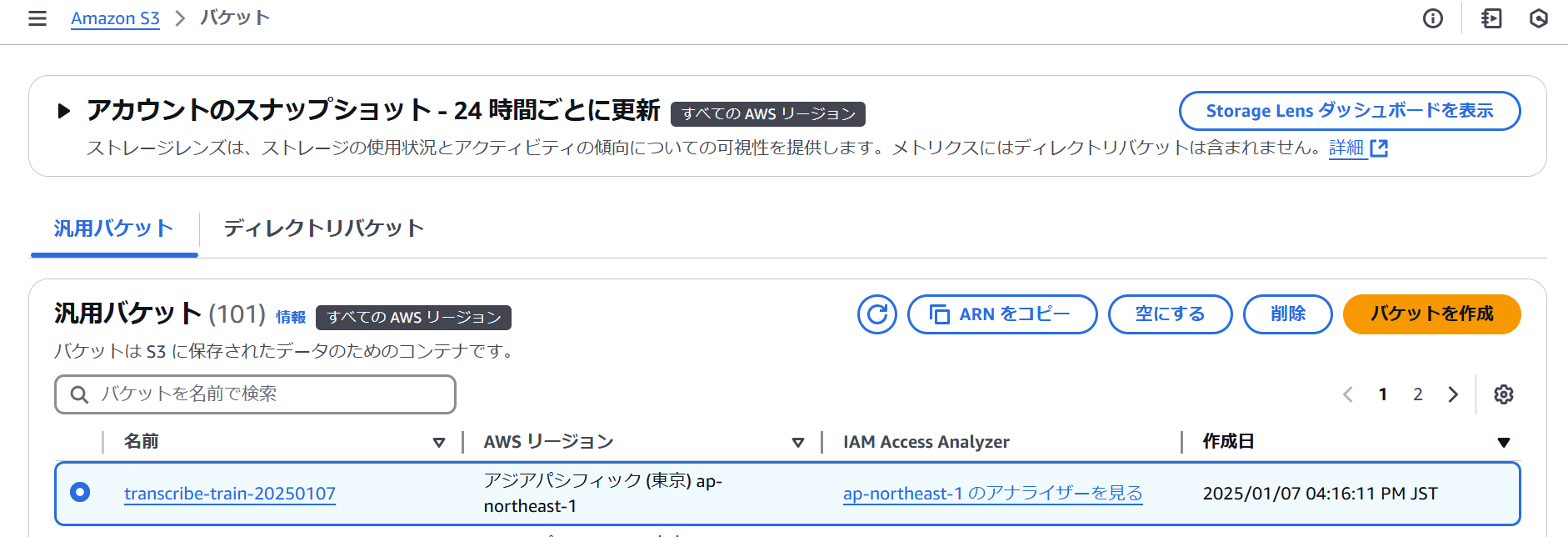Click すべての AWS リージョン badge in snapshot header

pyautogui.click(x=768, y=114)
